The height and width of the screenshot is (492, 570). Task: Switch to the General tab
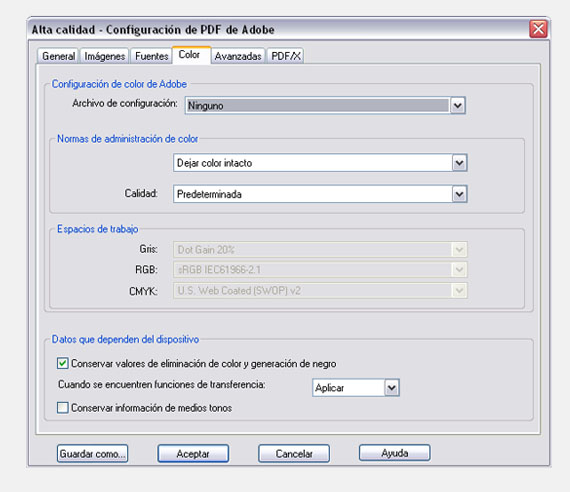point(58,56)
